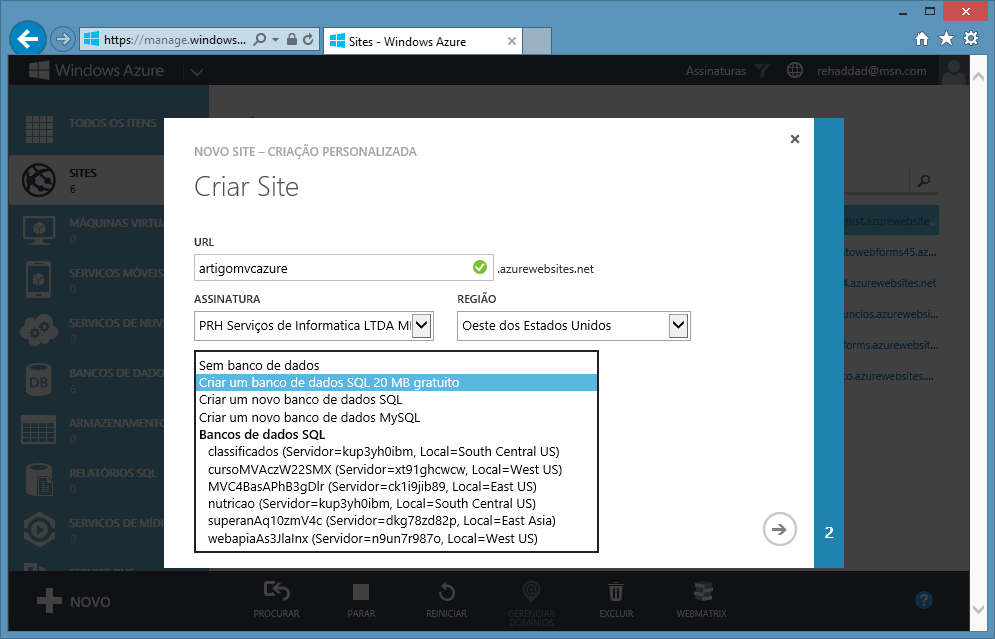Click the Windows Azure logo
This screenshot has width=995, height=639.
coord(96,70)
